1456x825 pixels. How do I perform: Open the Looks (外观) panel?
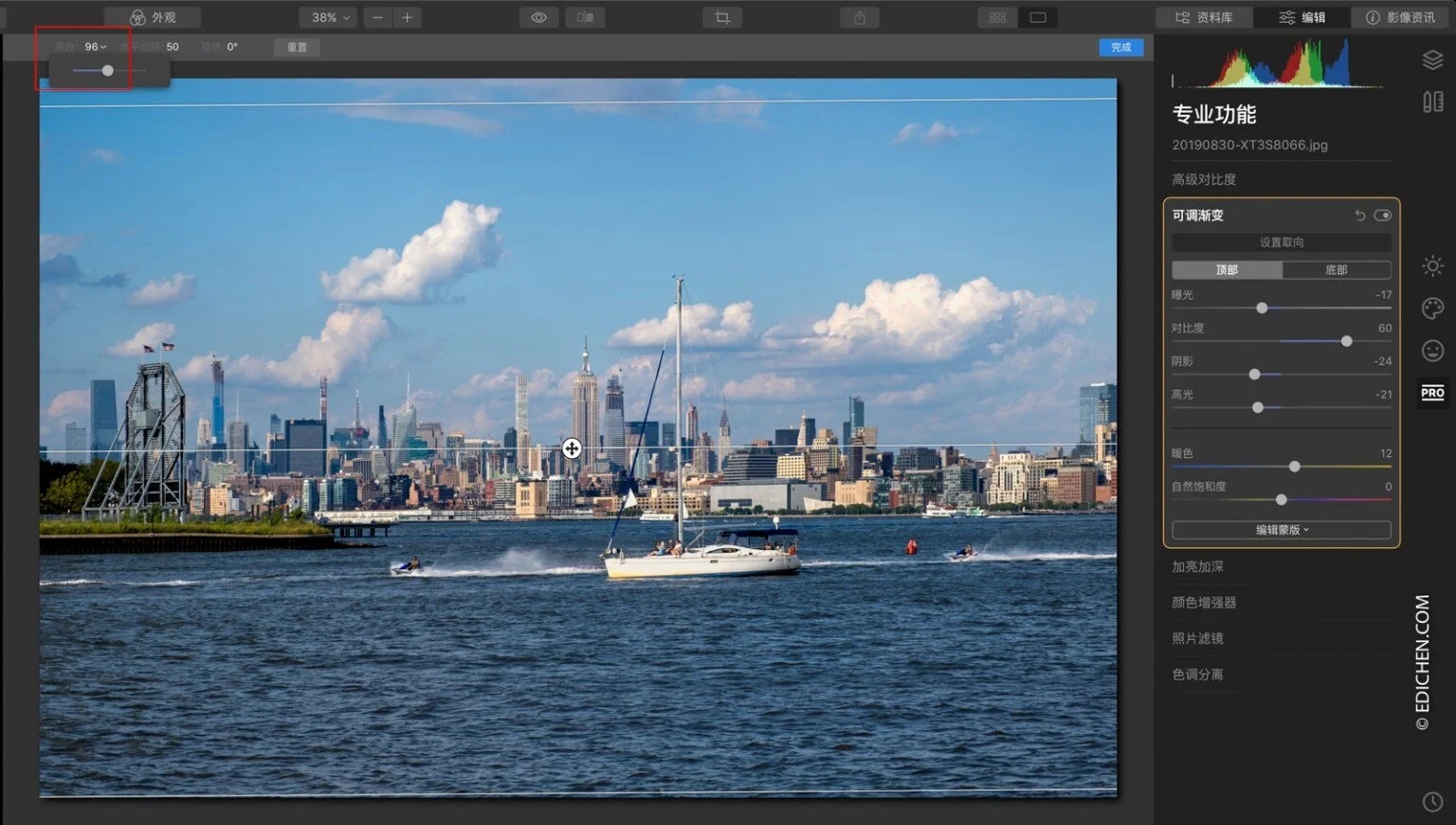(x=153, y=17)
